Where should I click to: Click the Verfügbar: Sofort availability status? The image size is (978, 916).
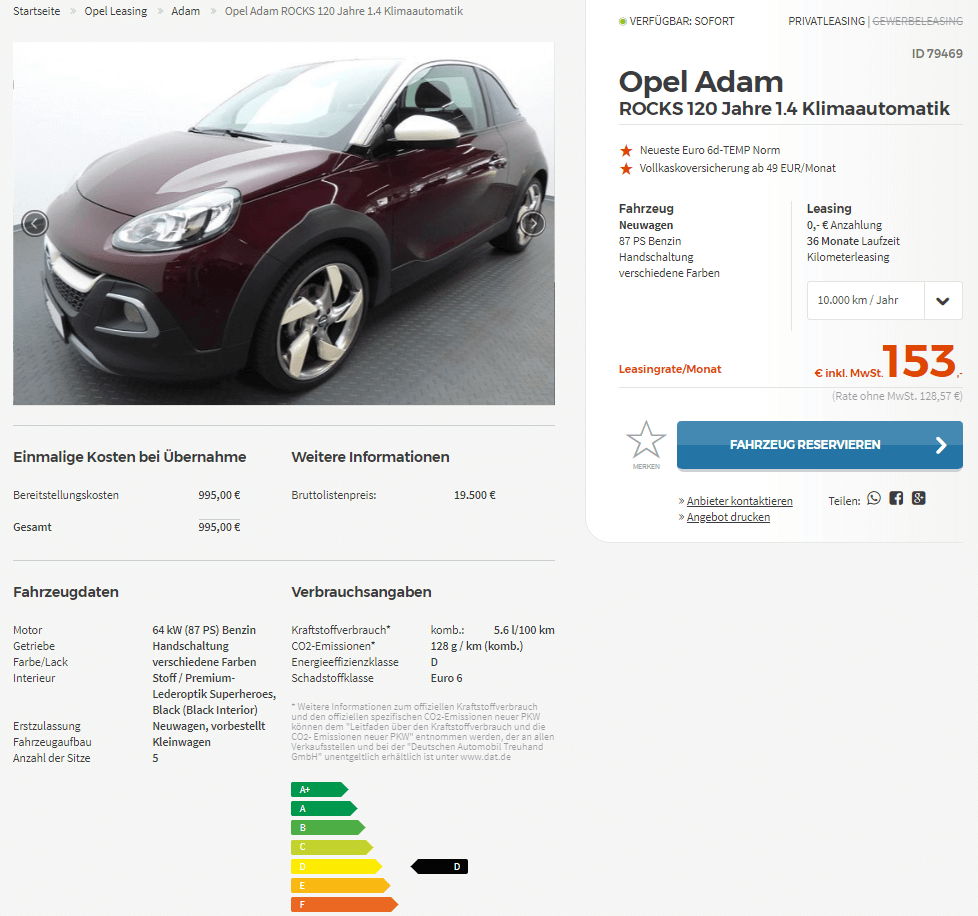point(676,21)
